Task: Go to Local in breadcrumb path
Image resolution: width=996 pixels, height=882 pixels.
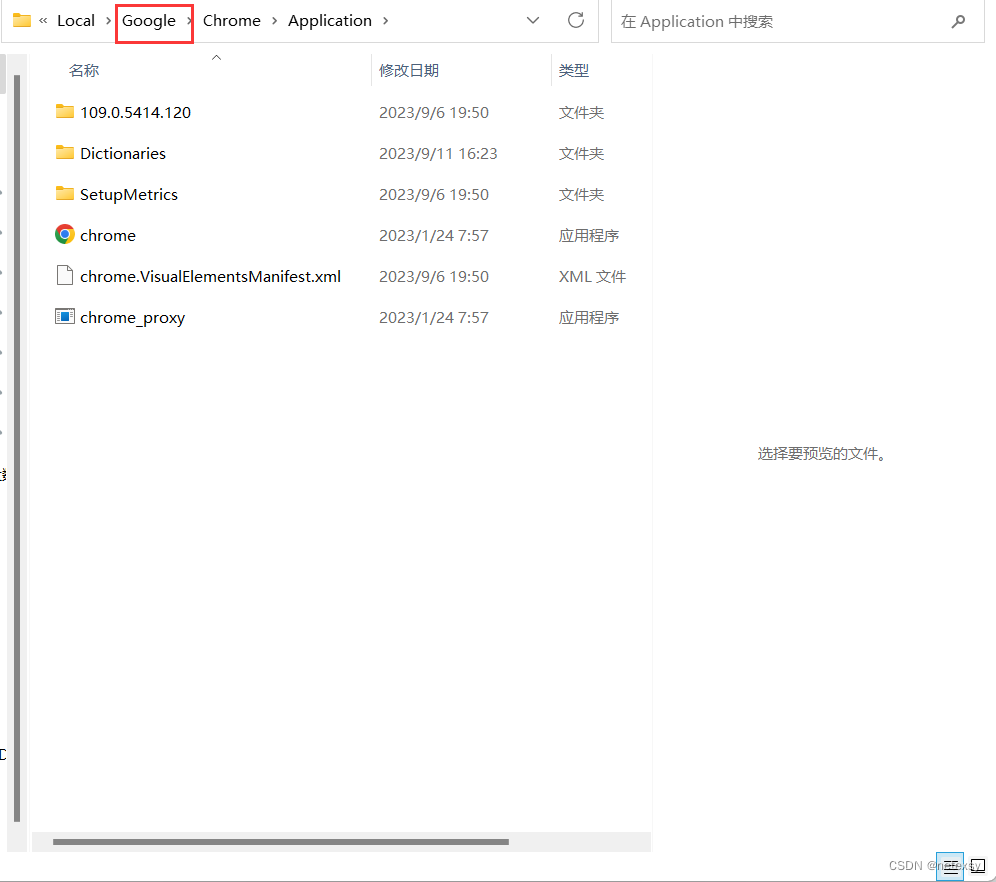Action: point(76,21)
